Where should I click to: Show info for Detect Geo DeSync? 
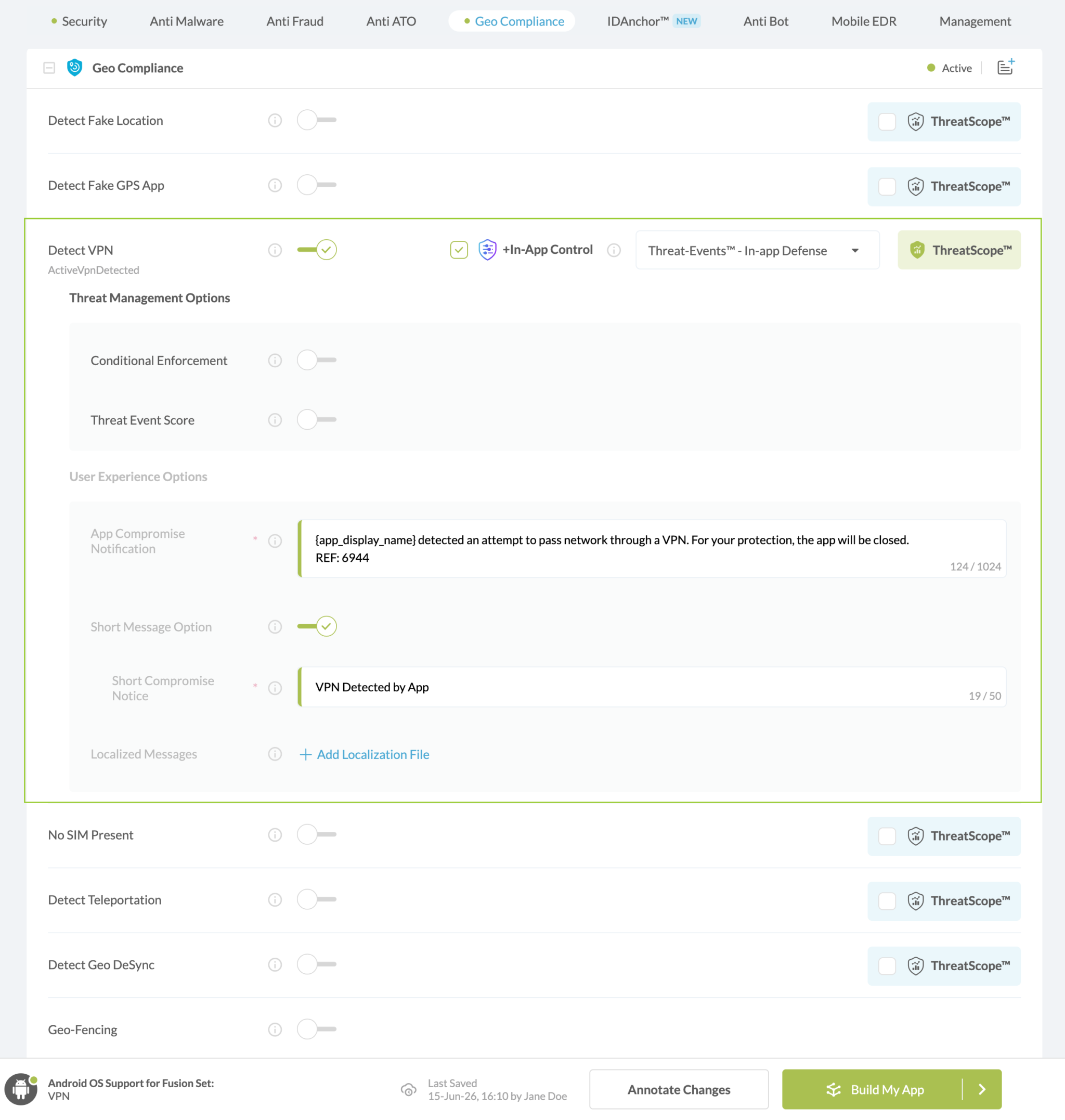(x=275, y=964)
